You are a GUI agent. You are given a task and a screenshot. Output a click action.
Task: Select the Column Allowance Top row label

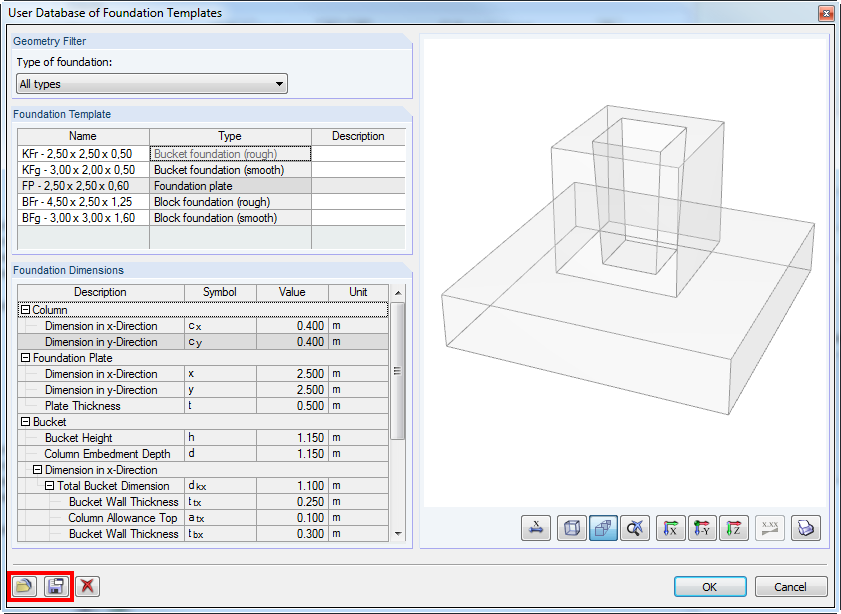pyautogui.click(x=123, y=518)
